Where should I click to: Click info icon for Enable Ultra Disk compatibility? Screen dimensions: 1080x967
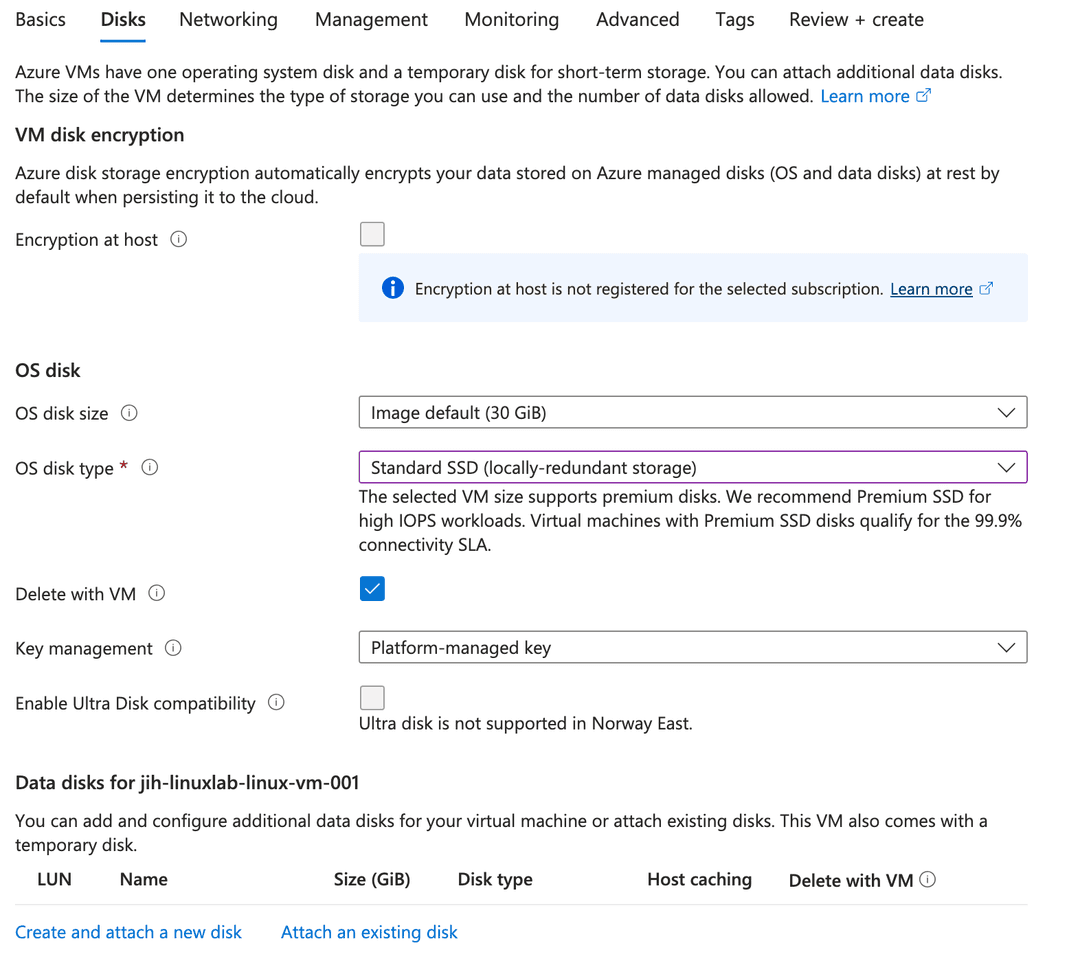pos(277,703)
